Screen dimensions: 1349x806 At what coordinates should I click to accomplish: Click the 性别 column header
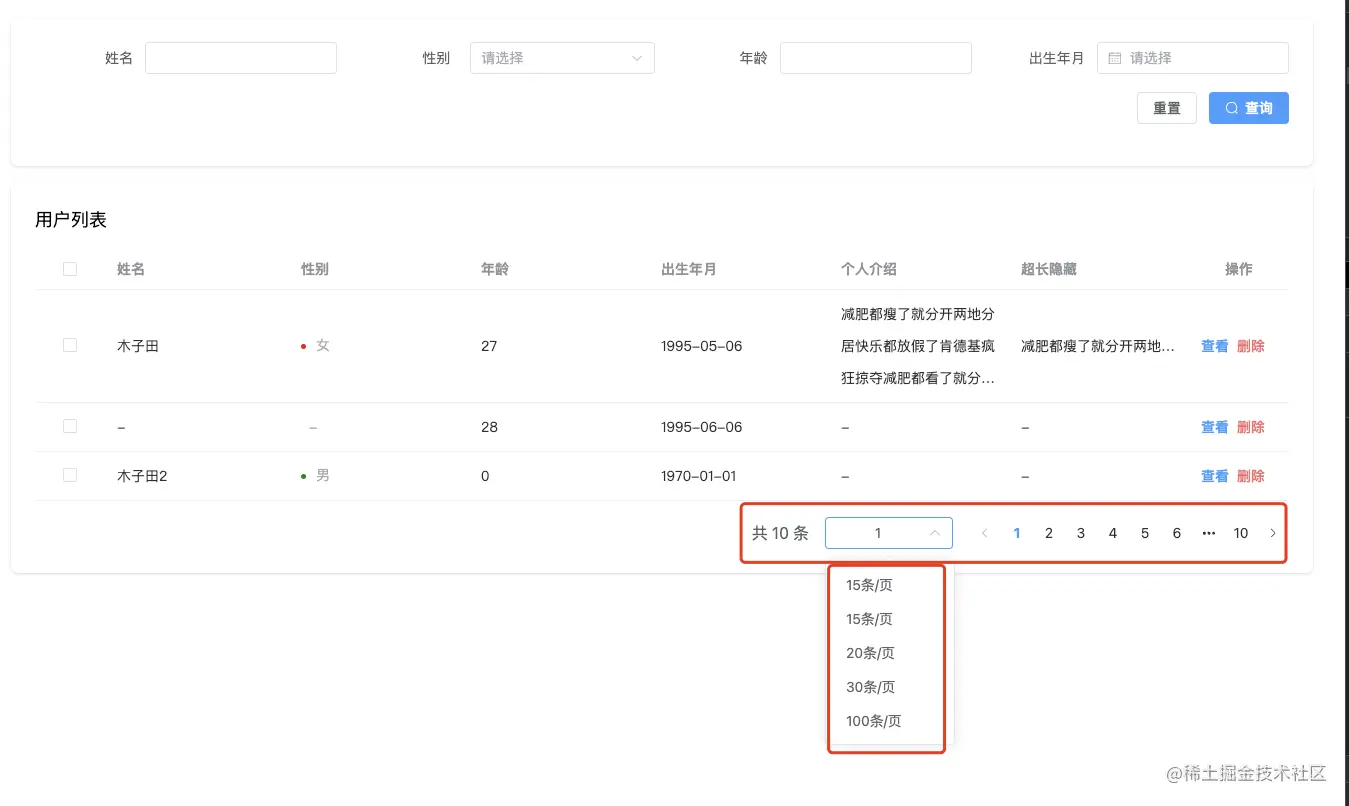click(x=315, y=269)
